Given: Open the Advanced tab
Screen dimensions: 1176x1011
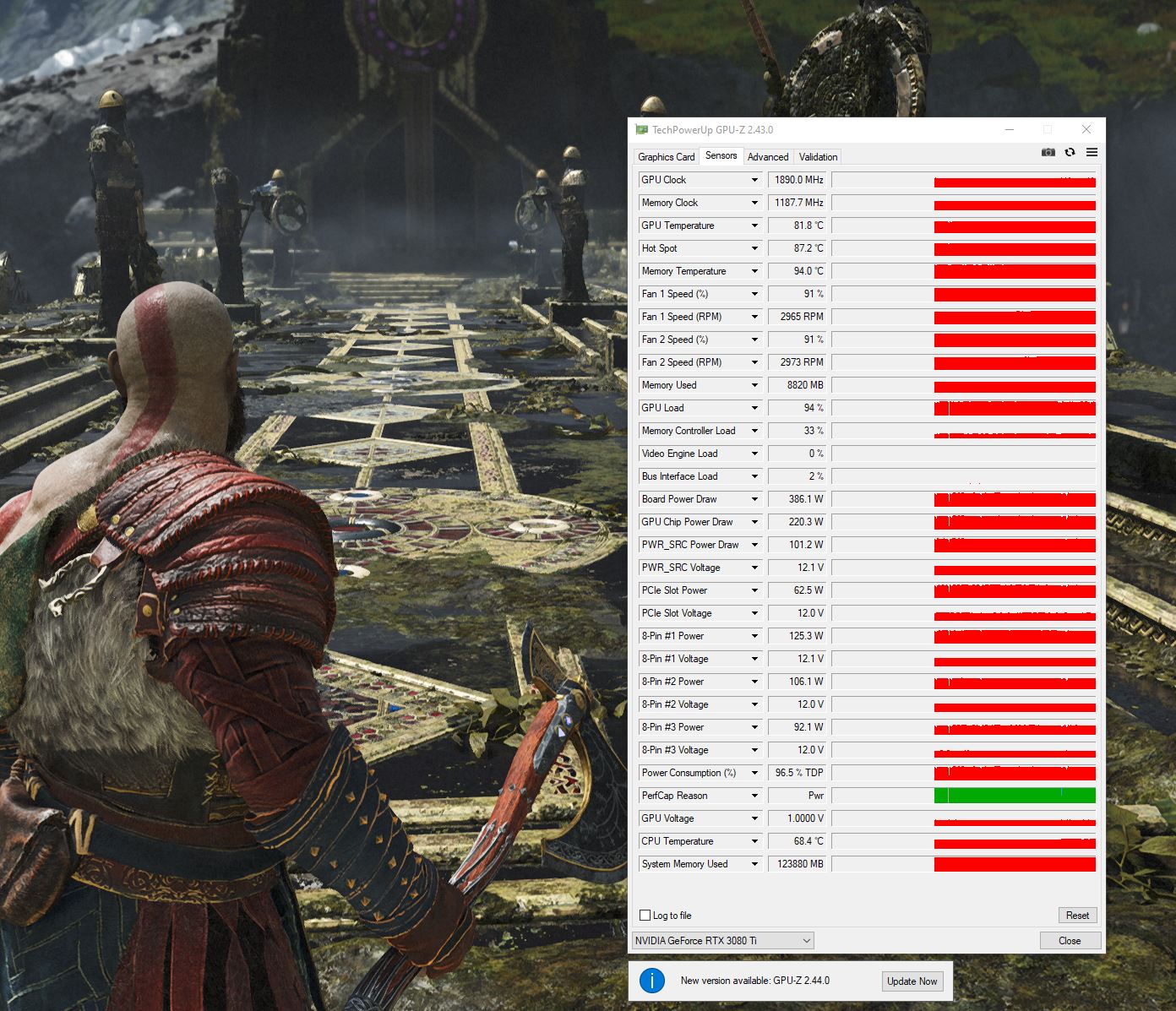Looking at the screenshot, I should tap(767, 156).
